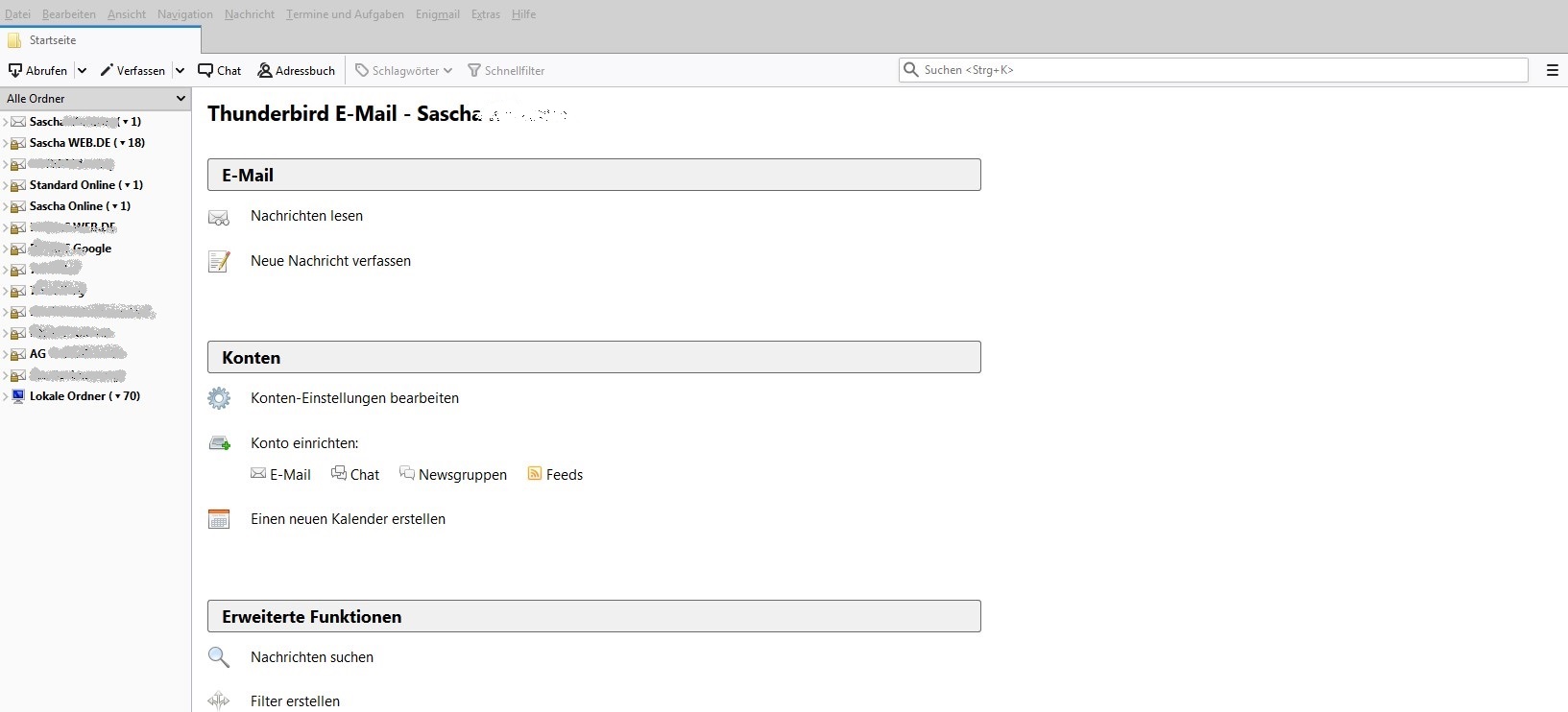Image resolution: width=1568 pixels, height=712 pixels.
Task: Open the Bearbeiten menu
Action: pyautogui.click(x=69, y=14)
